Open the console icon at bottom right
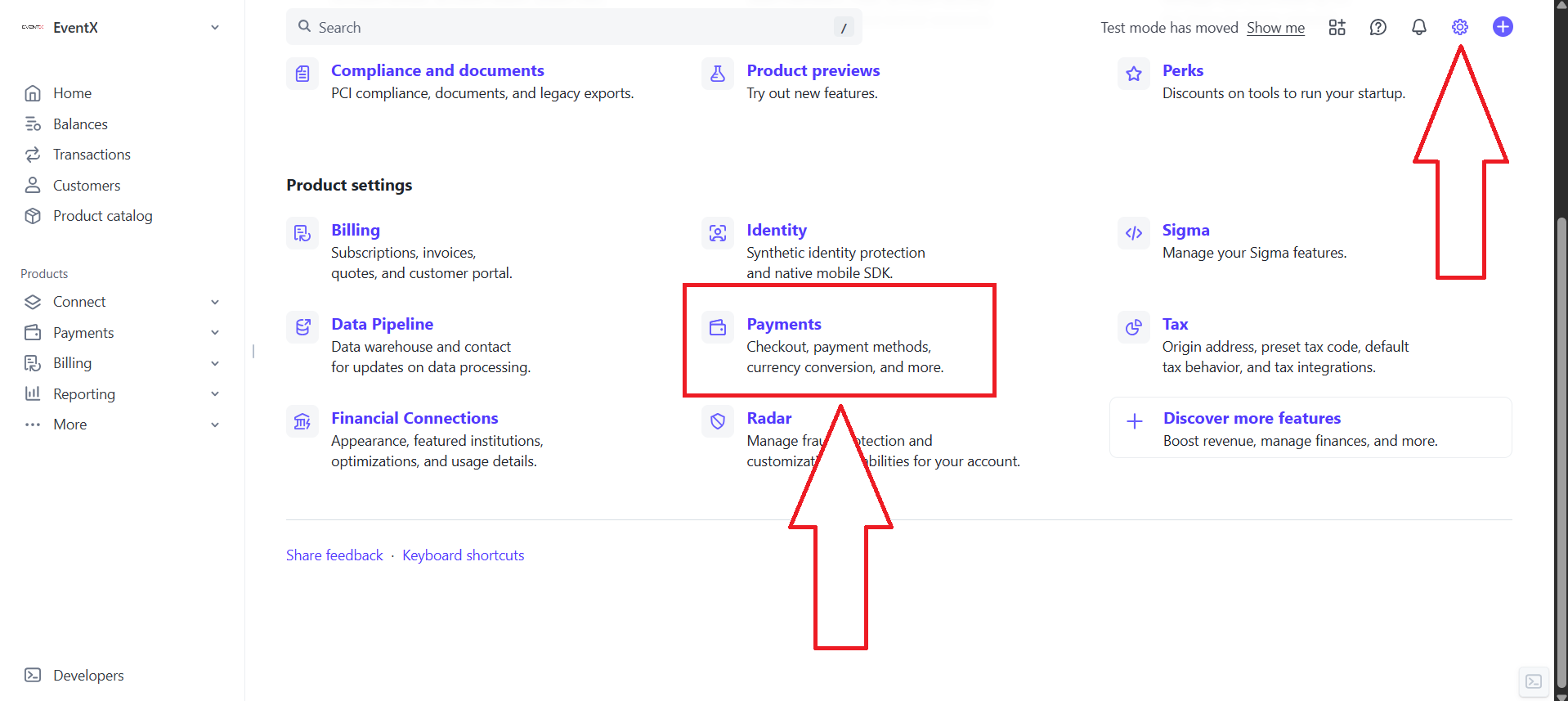Image resolution: width=1568 pixels, height=701 pixels. click(1534, 681)
